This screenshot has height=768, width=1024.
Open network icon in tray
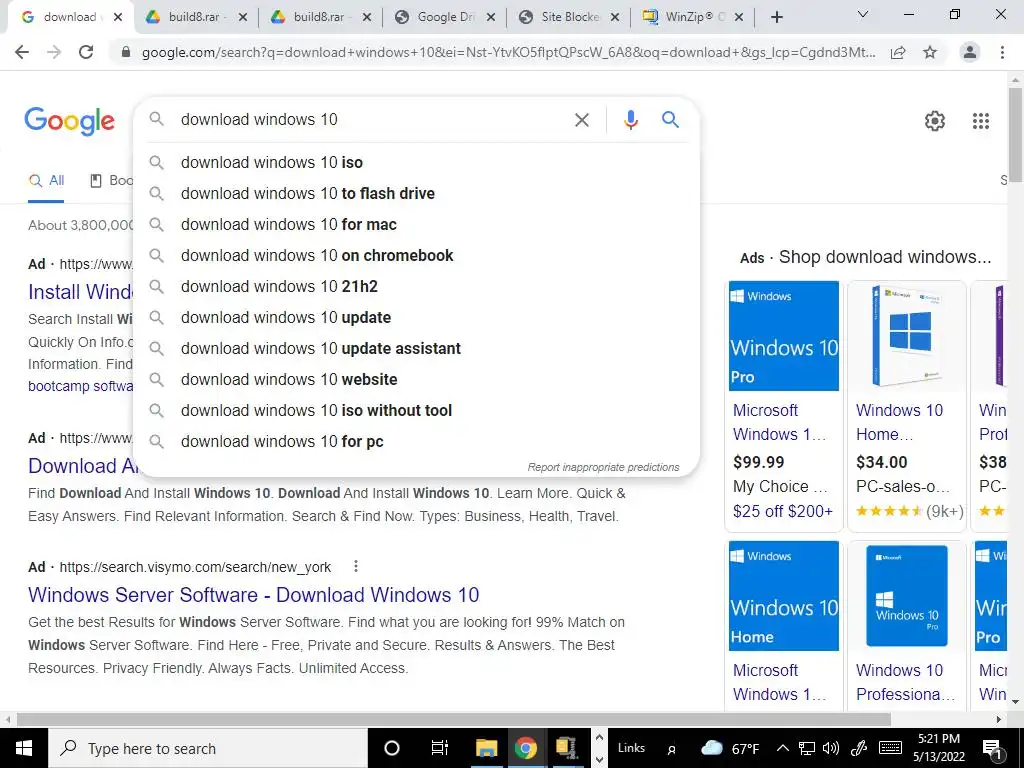(x=807, y=748)
